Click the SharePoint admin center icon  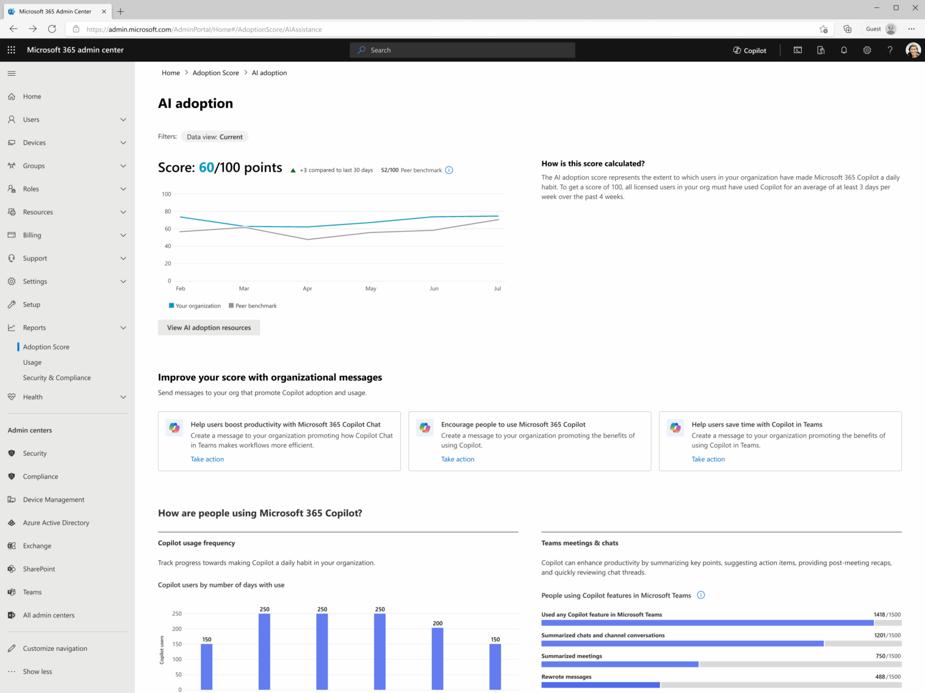[11, 569]
